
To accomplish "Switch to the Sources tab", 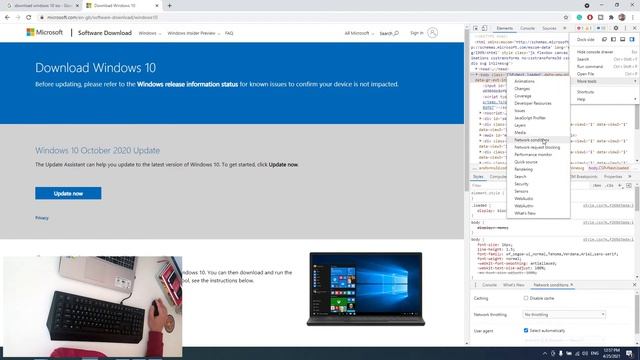I will (549, 28).
